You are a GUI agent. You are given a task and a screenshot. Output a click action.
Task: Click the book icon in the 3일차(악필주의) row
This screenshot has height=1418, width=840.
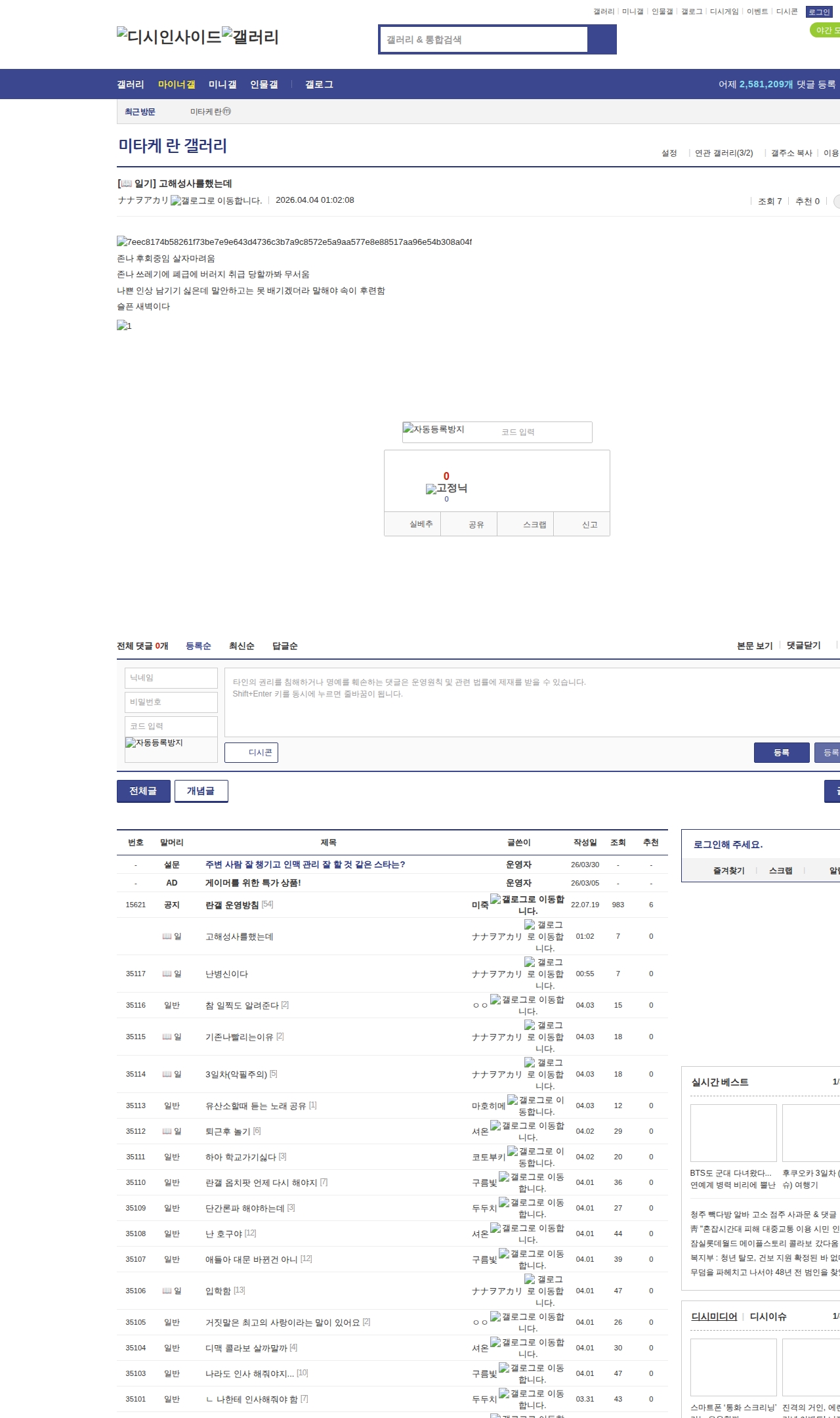click(167, 1074)
